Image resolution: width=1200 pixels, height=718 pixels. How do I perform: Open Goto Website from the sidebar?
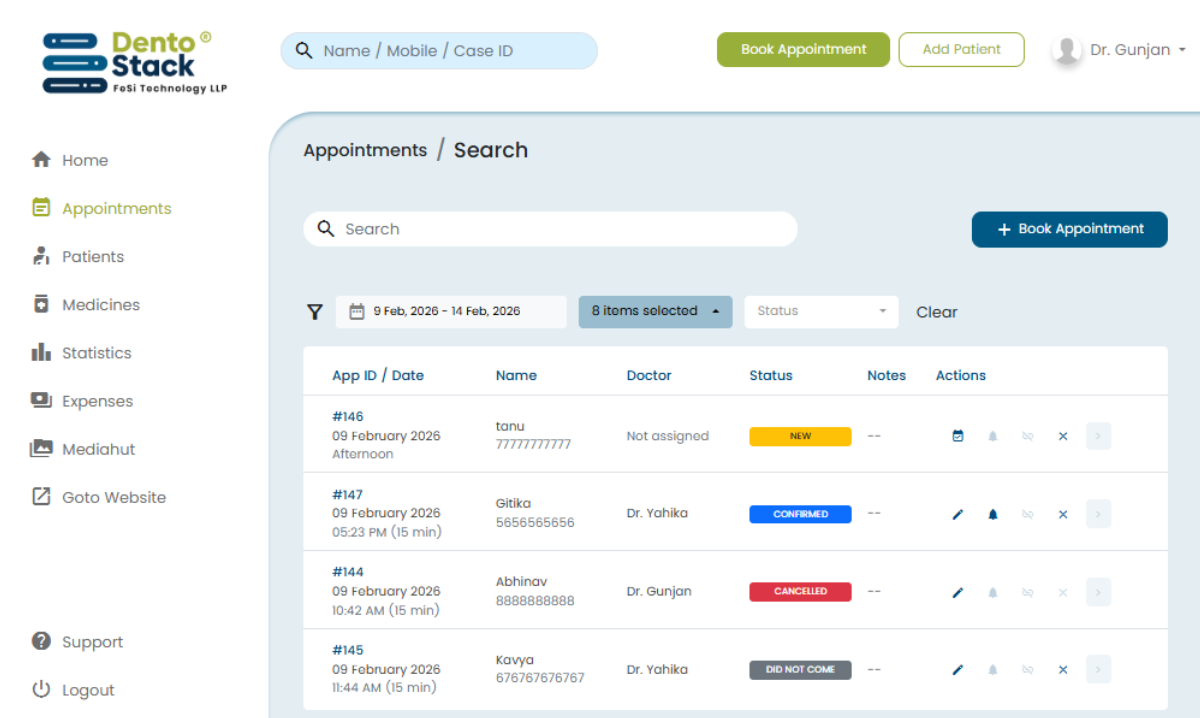(111, 497)
